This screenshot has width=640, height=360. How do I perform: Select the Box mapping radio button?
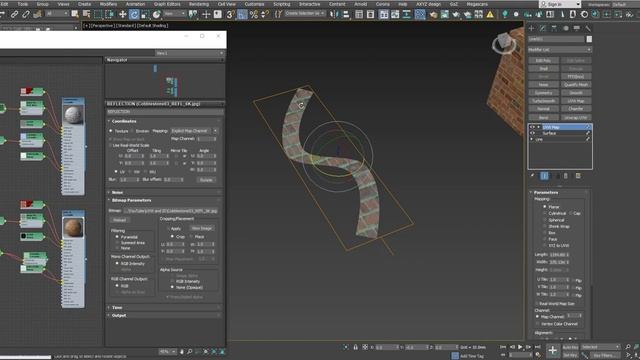[x=544, y=233]
